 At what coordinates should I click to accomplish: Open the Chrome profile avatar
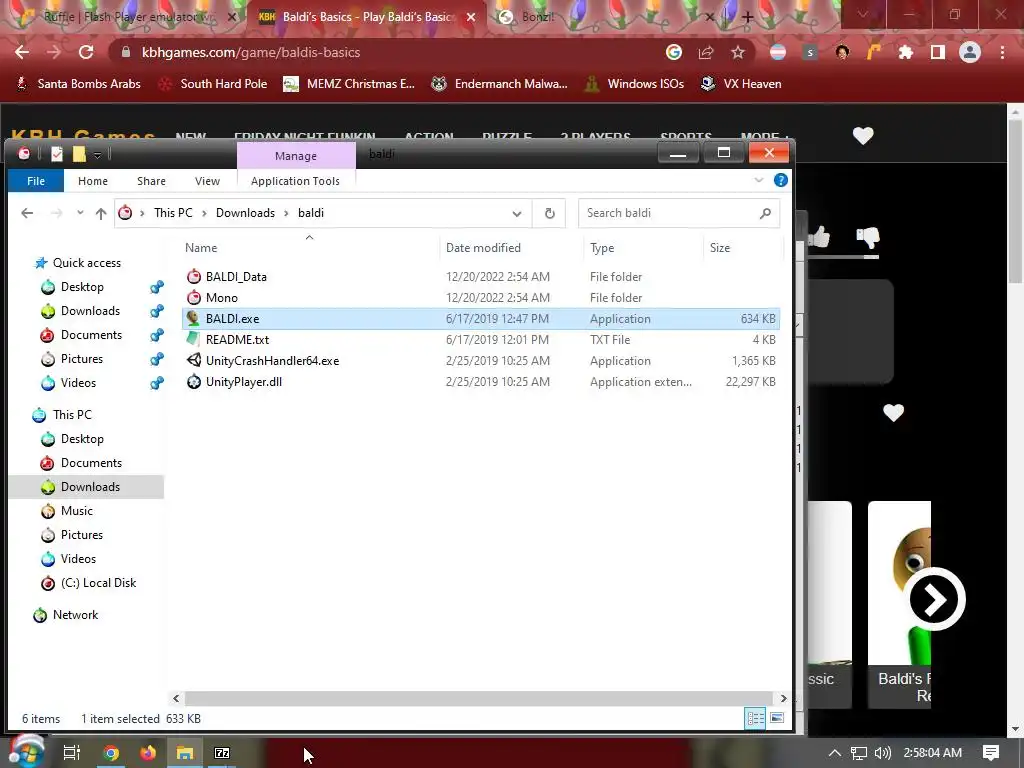tap(970, 52)
